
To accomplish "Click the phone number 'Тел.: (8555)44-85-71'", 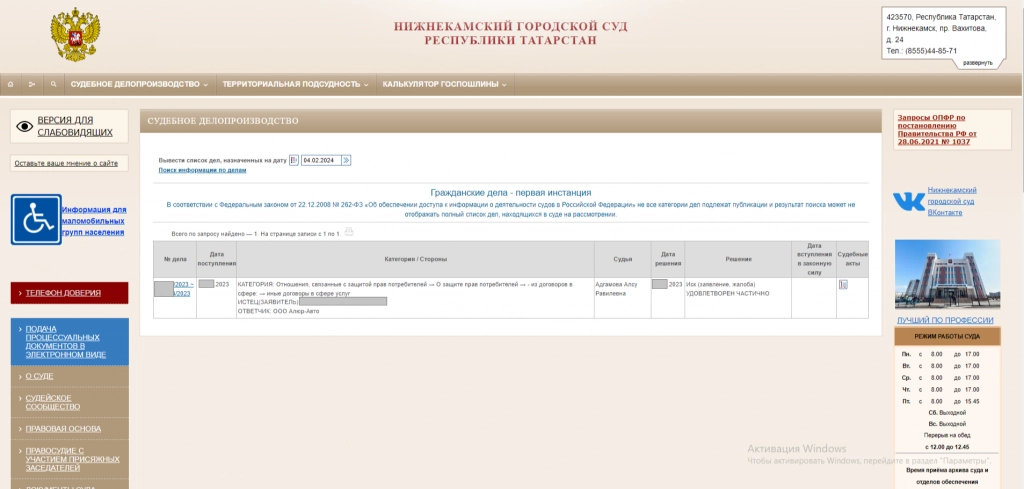I will pyautogui.click(x=921, y=51).
